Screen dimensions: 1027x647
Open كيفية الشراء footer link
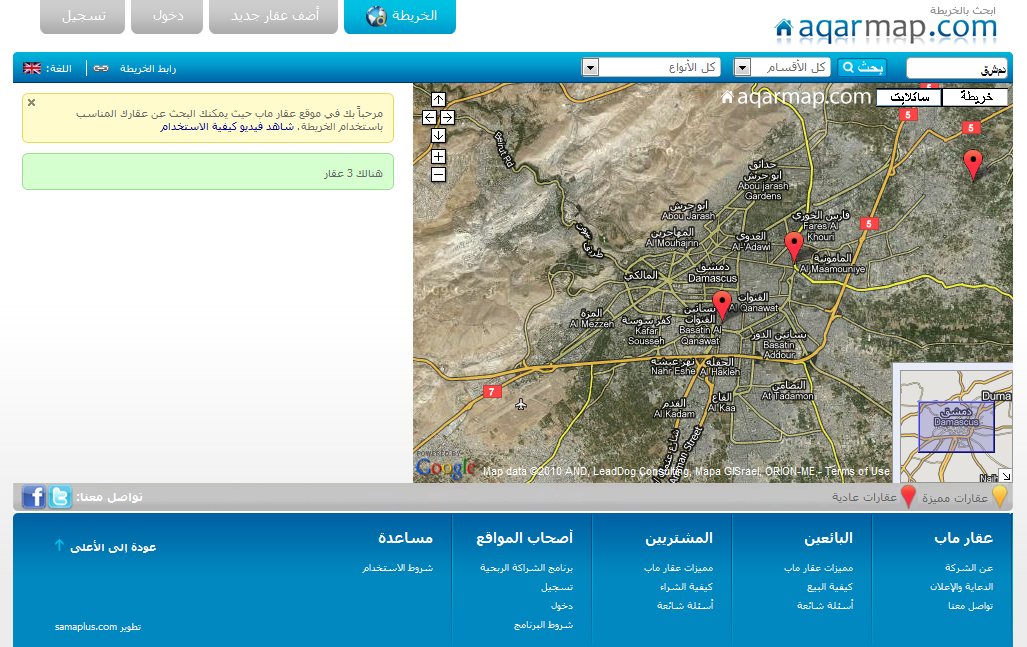(x=686, y=587)
